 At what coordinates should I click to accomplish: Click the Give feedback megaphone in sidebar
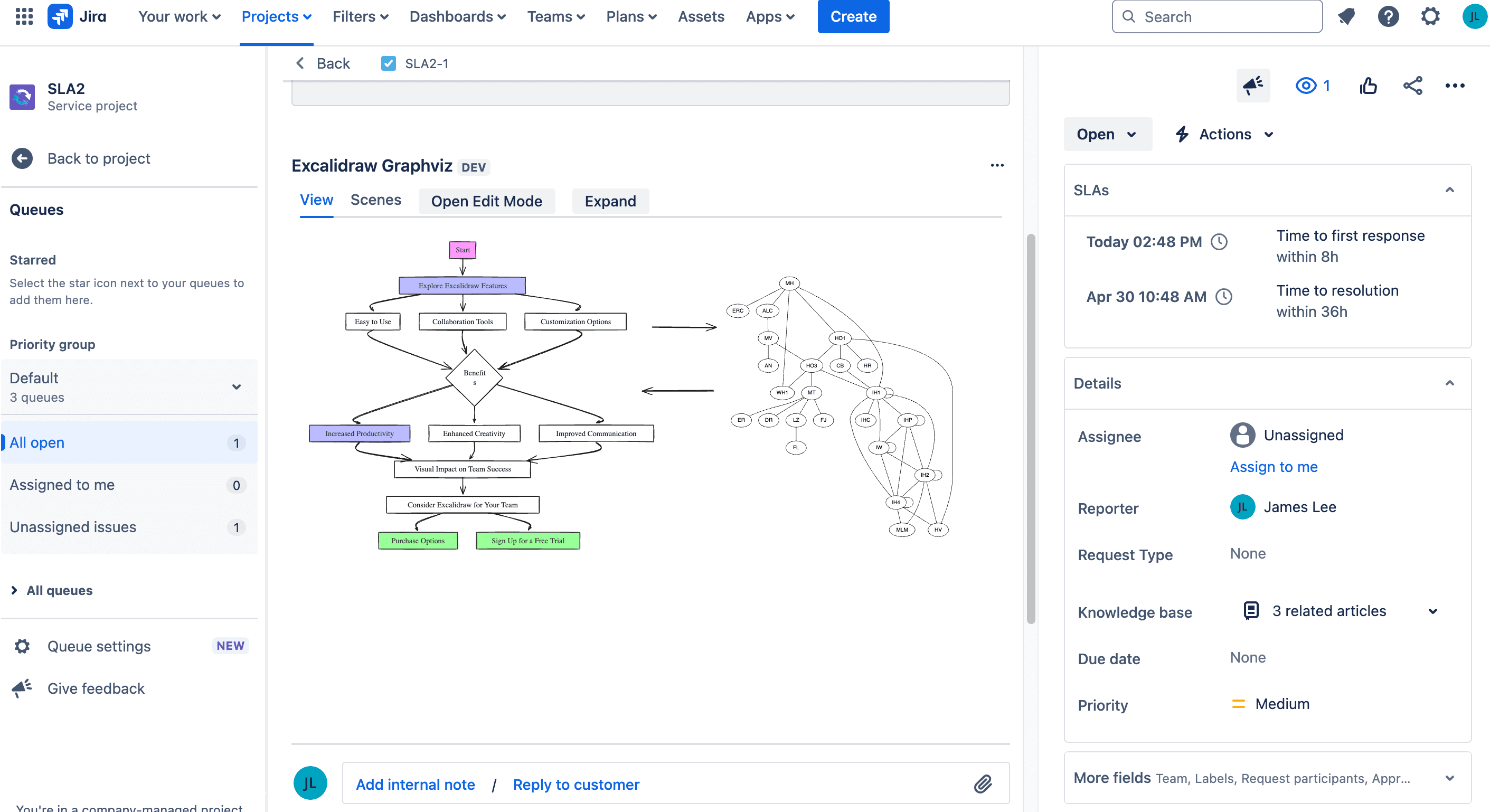pyautogui.click(x=22, y=688)
